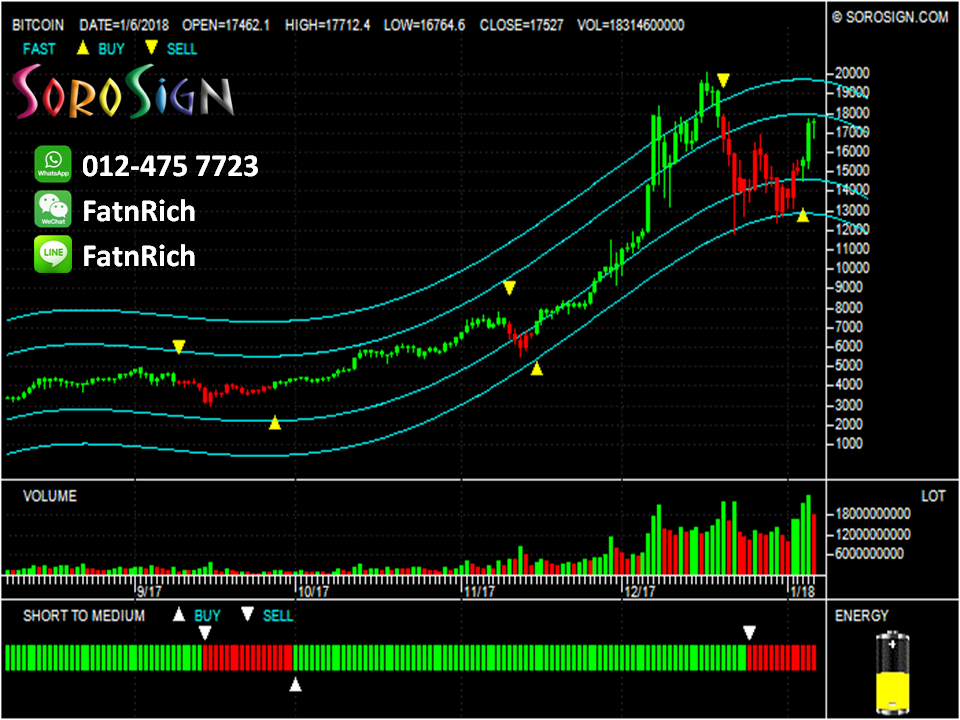Click the SHORT TO MEDIUM label
The image size is (960, 720).
(x=84, y=616)
